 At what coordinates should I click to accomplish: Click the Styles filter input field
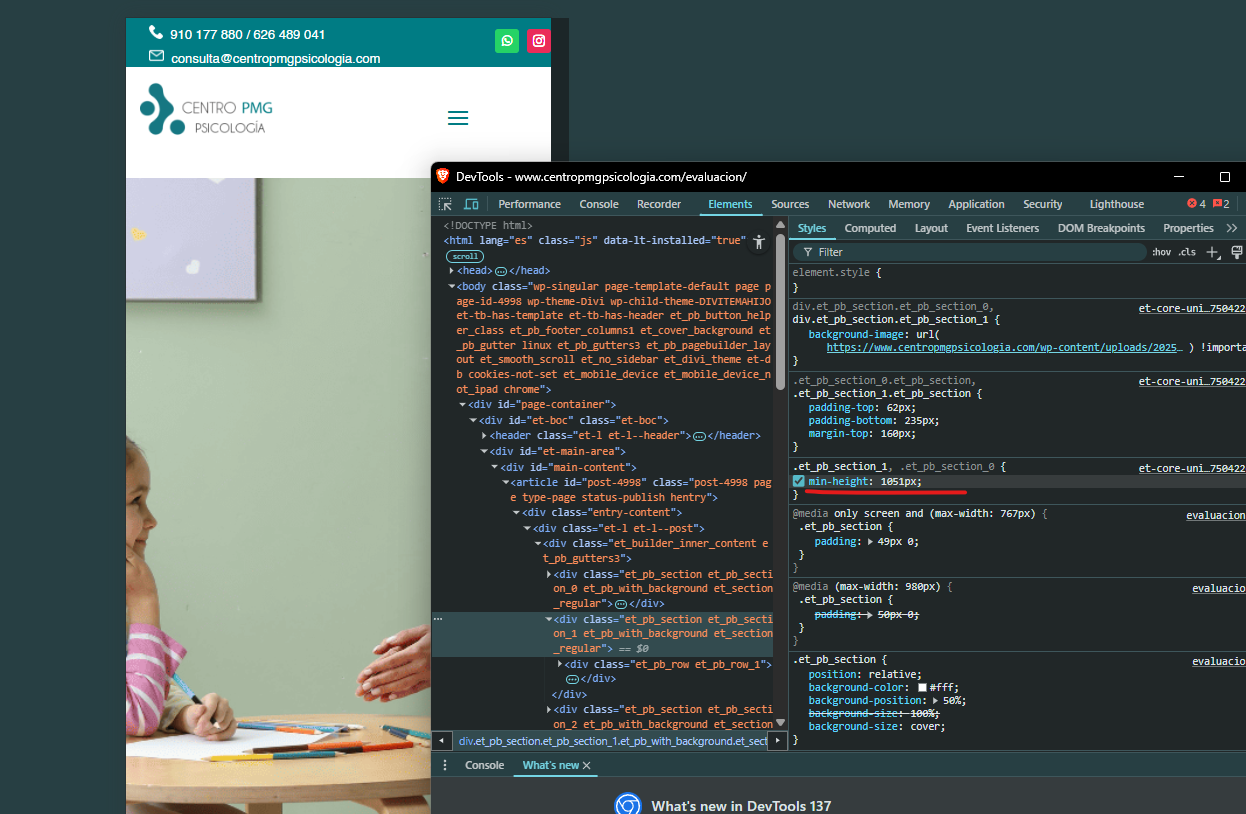[x=970, y=252]
